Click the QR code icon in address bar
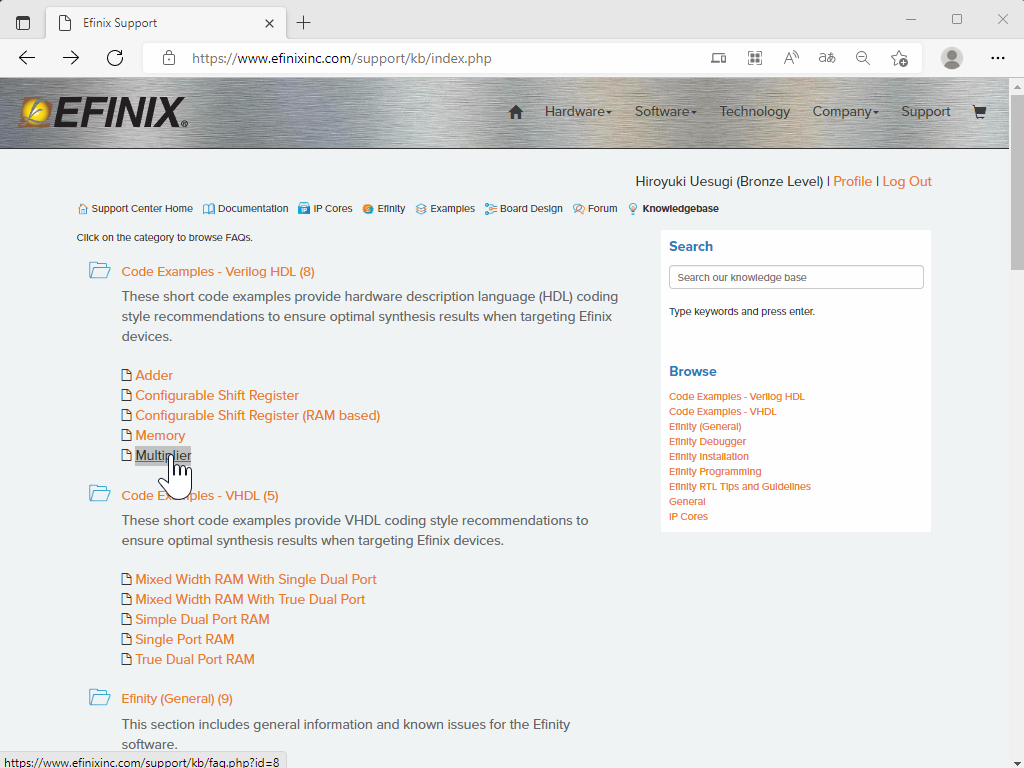The height and width of the screenshot is (768, 1024). coord(755,58)
